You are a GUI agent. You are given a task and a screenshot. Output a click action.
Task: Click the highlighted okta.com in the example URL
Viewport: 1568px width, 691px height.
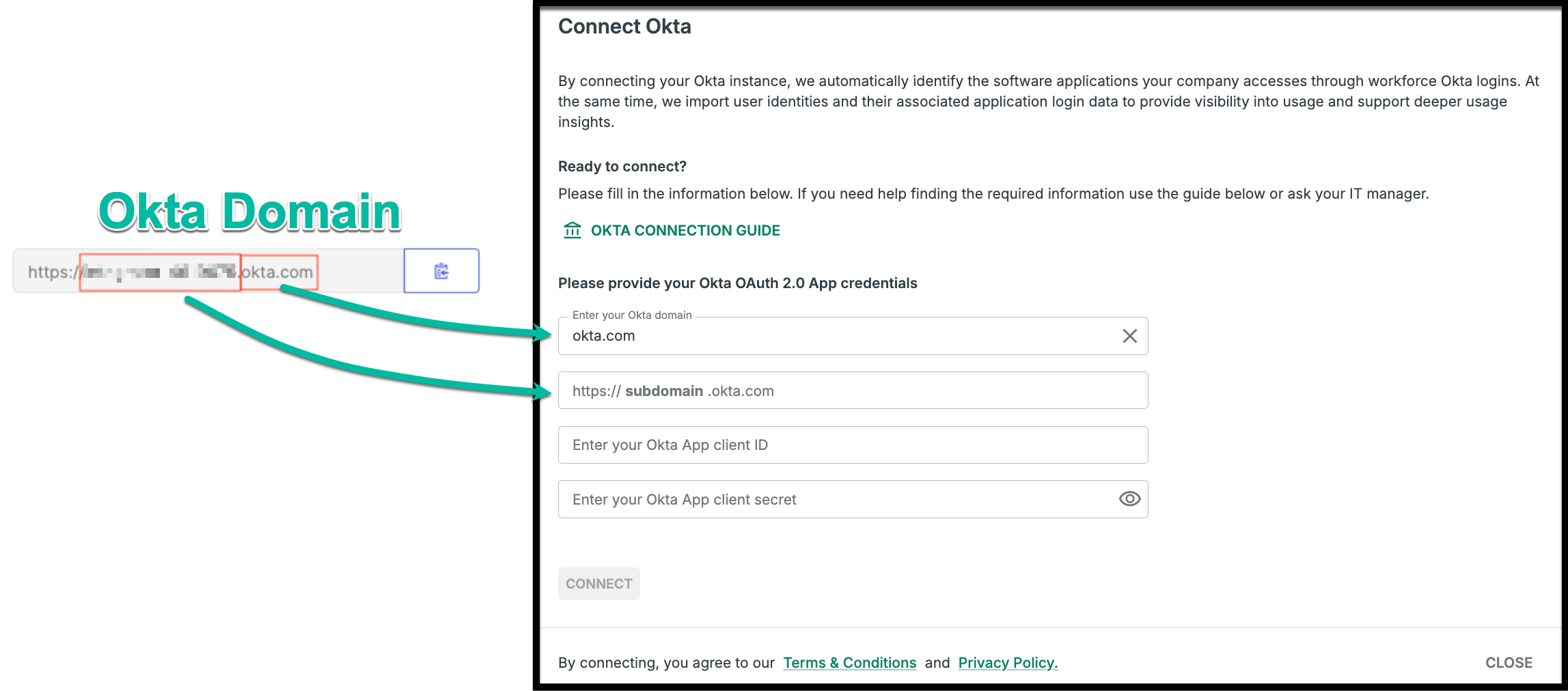(x=279, y=272)
